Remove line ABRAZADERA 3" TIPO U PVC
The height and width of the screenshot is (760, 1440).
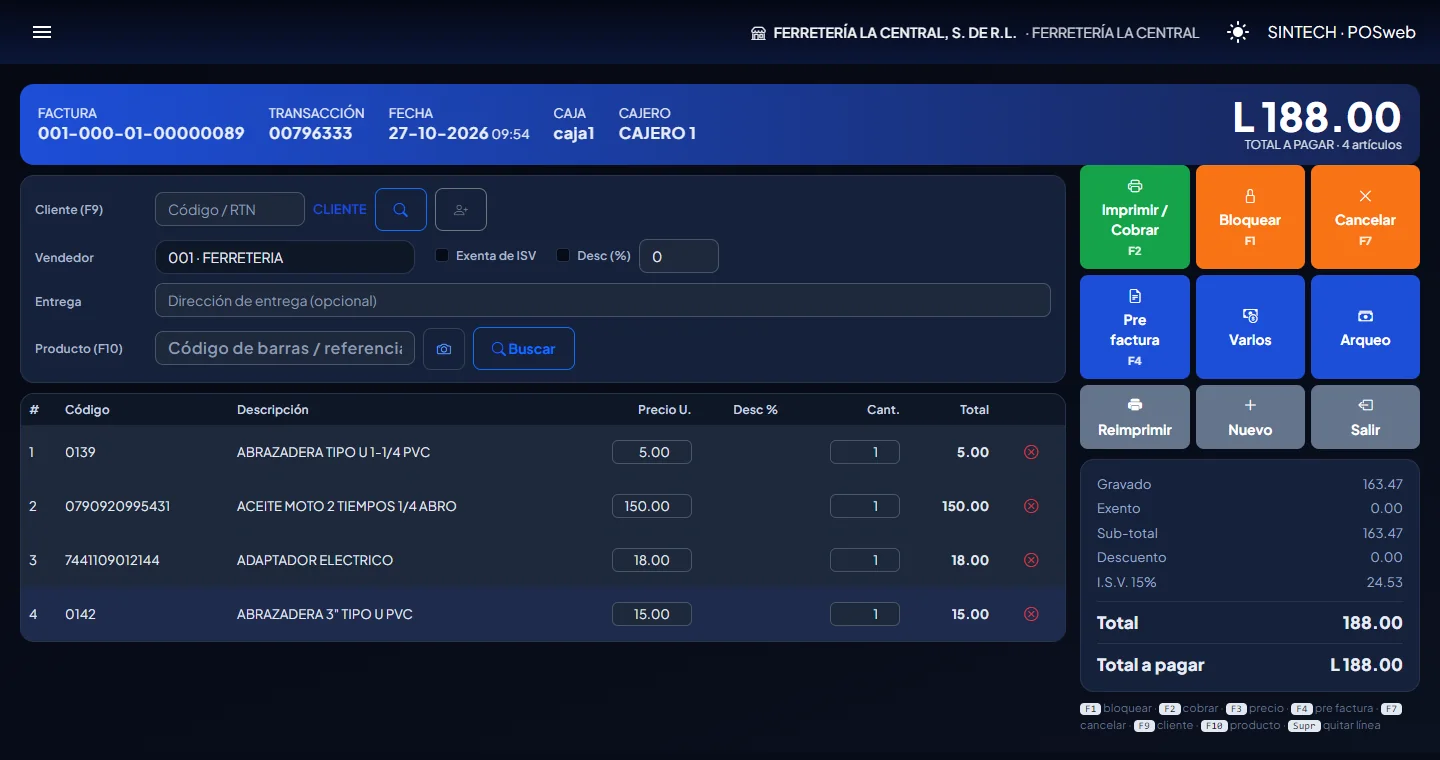click(x=1031, y=614)
